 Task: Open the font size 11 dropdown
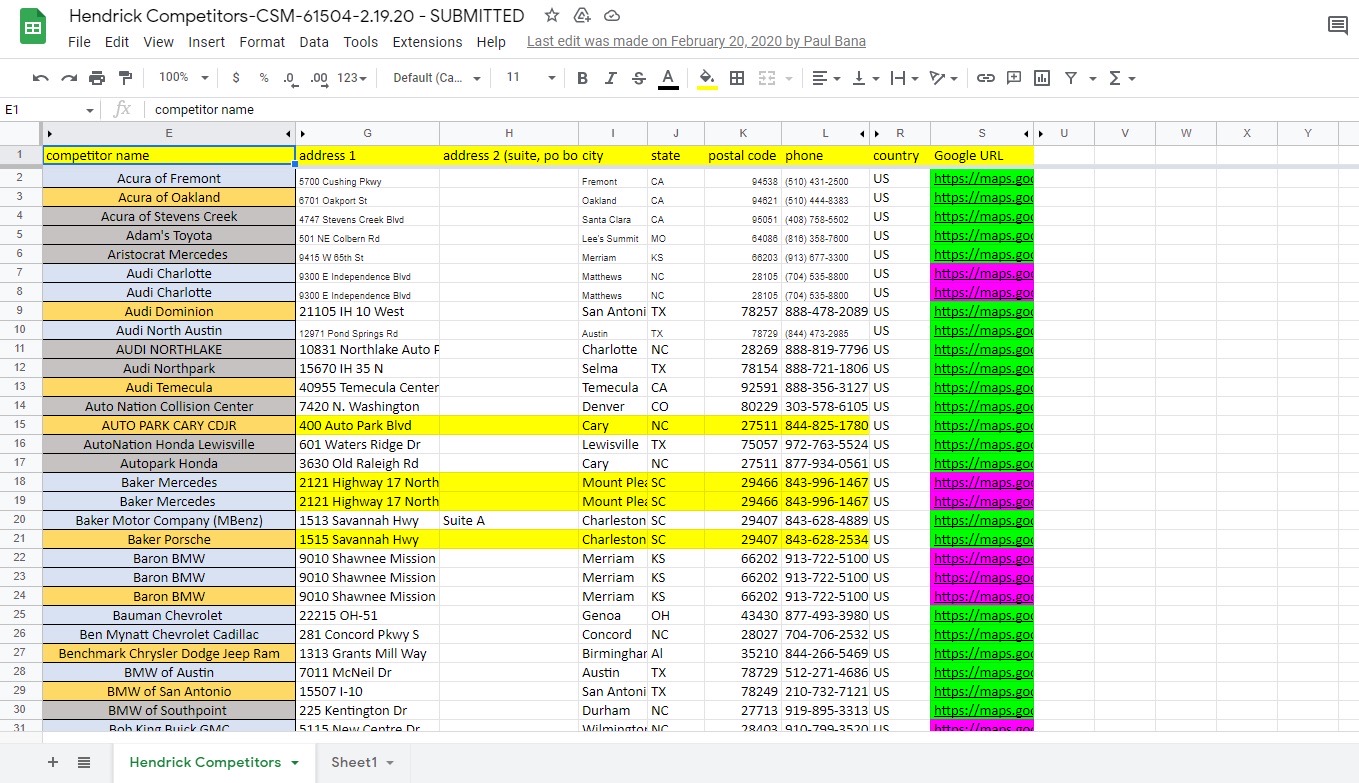tap(530, 78)
